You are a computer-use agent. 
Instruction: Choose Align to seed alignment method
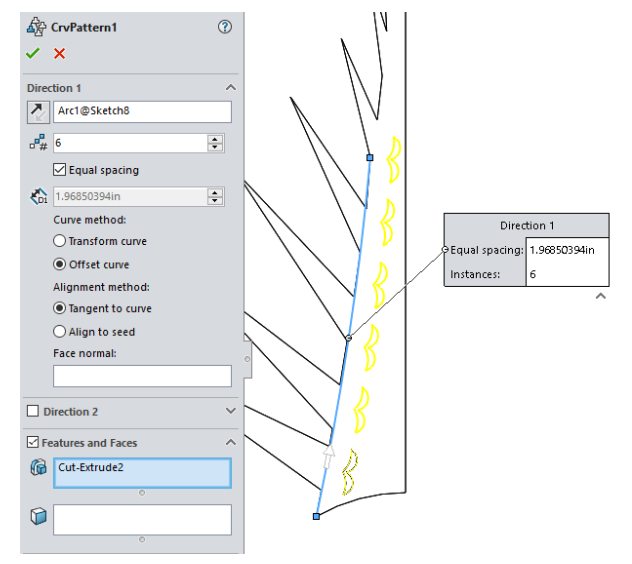(60, 331)
